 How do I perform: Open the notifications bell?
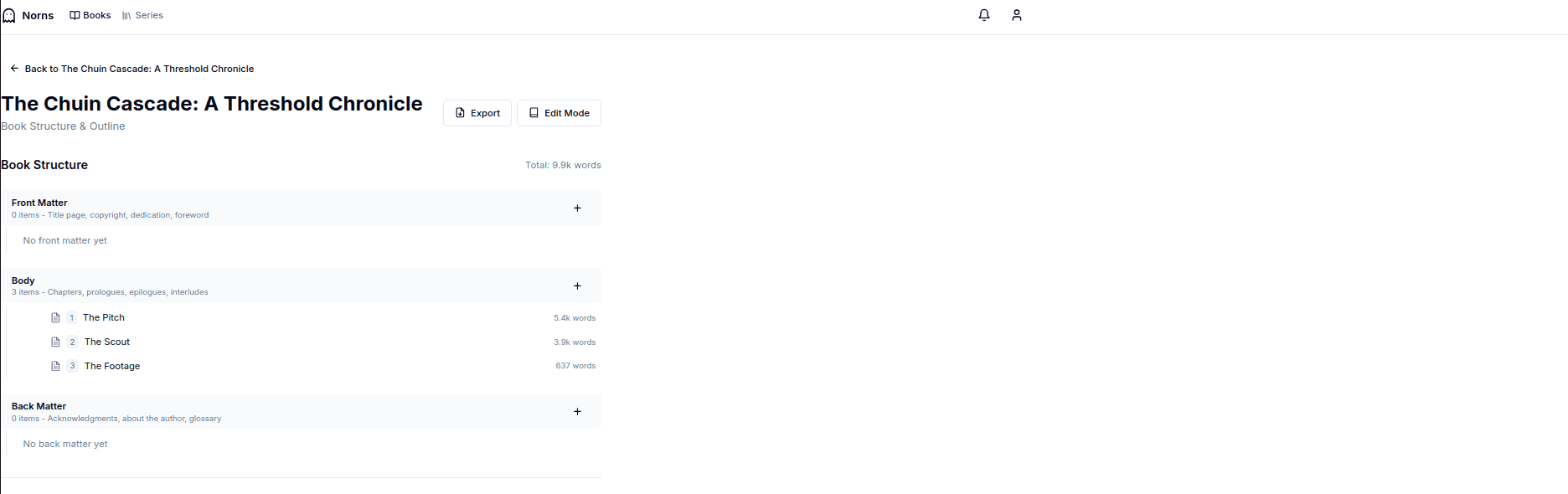tap(984, 15)
